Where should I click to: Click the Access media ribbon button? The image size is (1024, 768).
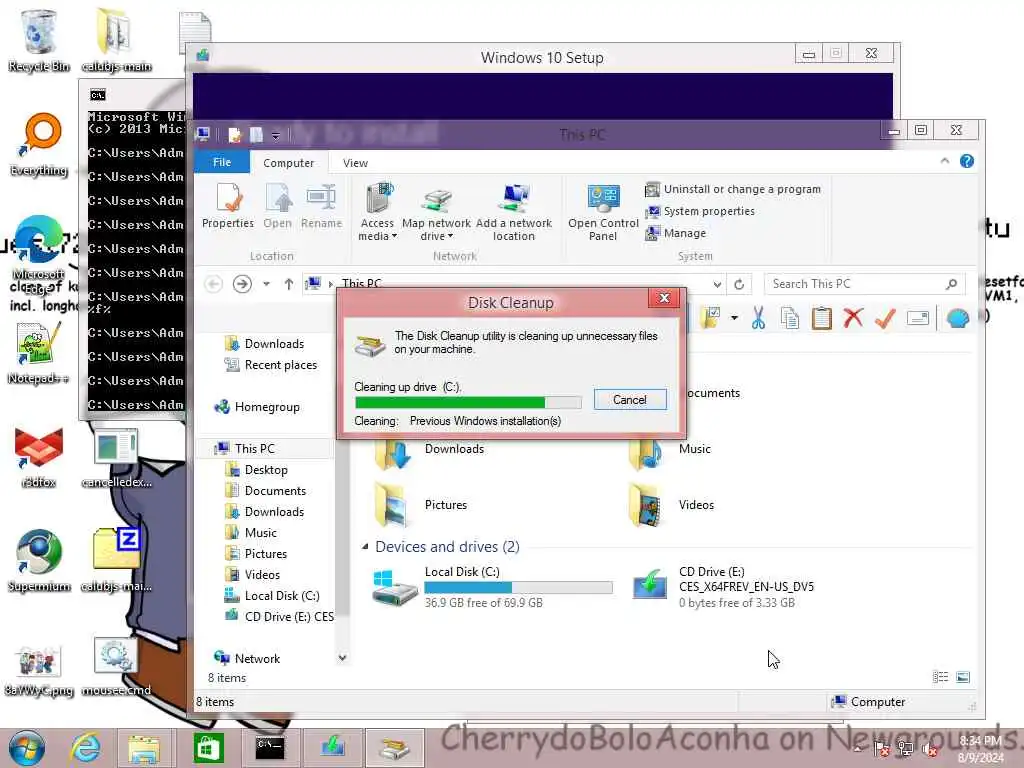(x=377, y=212)
